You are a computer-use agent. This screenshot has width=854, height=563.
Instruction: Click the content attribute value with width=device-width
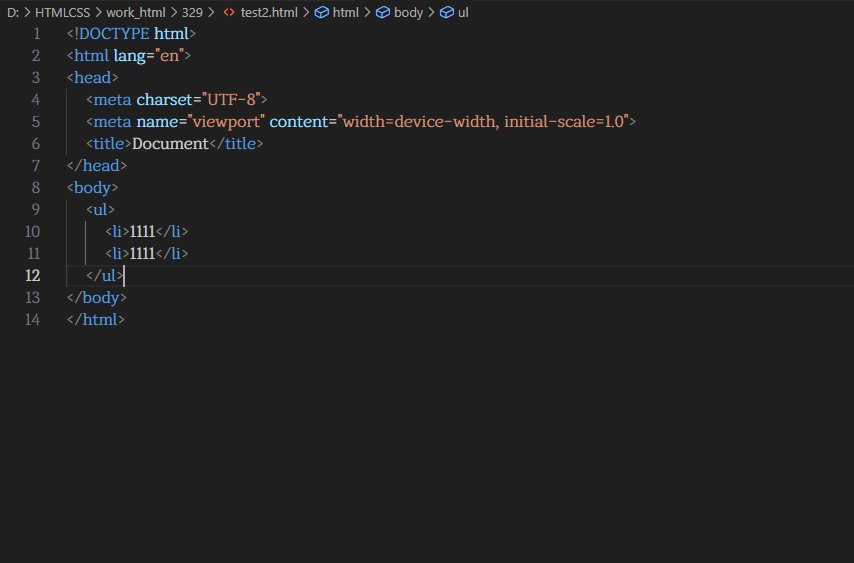(x=483, y=122)
